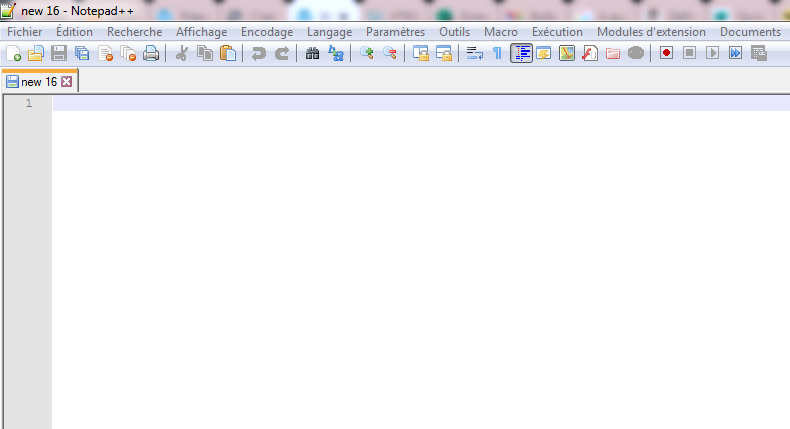The width and height of the screenshot is (790, 429).
Task: Close the 'new 16' tab with its X
Action: [x=67, y=82]
